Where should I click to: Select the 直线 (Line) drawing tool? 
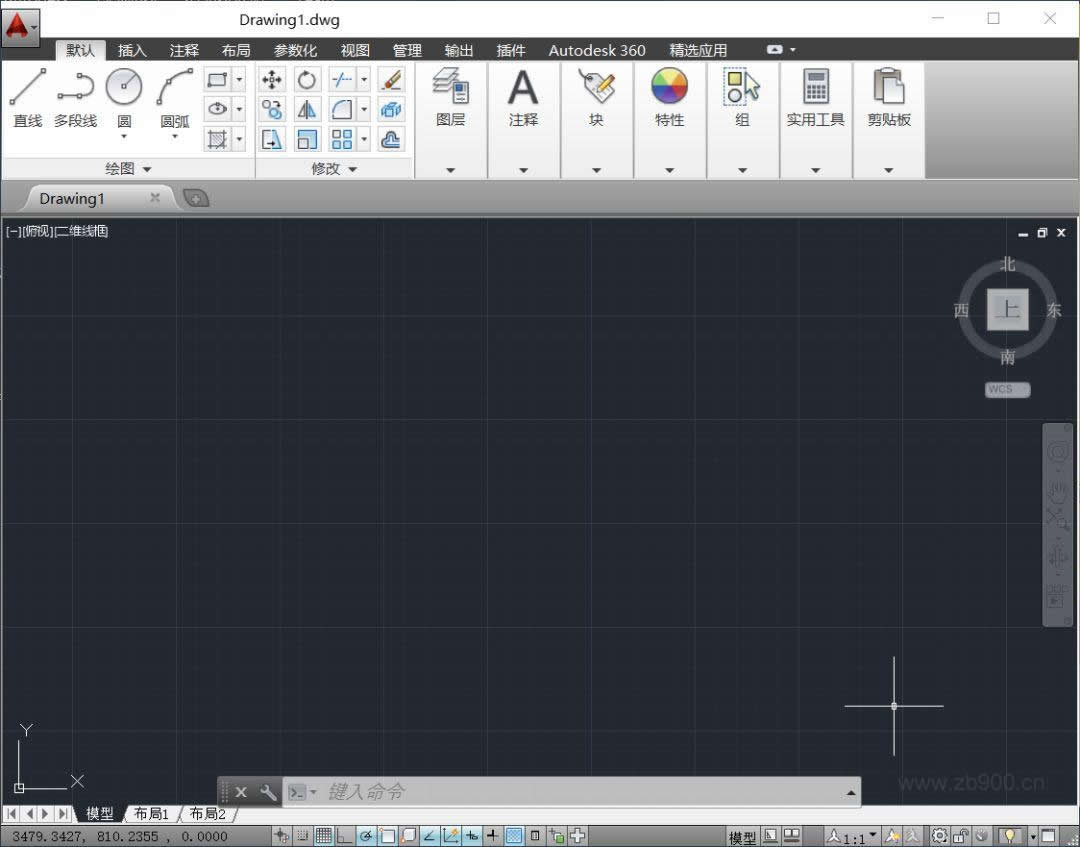tap(27, 95)
